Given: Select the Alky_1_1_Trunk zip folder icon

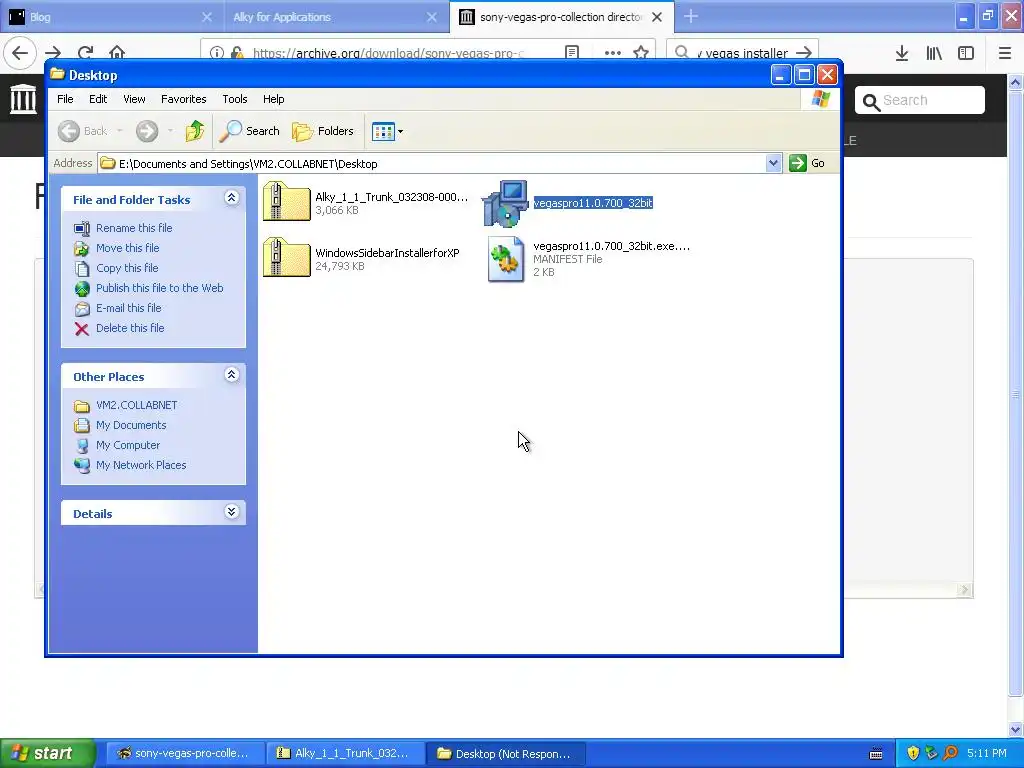Looking at the screenshot, I should pos(286,201).
